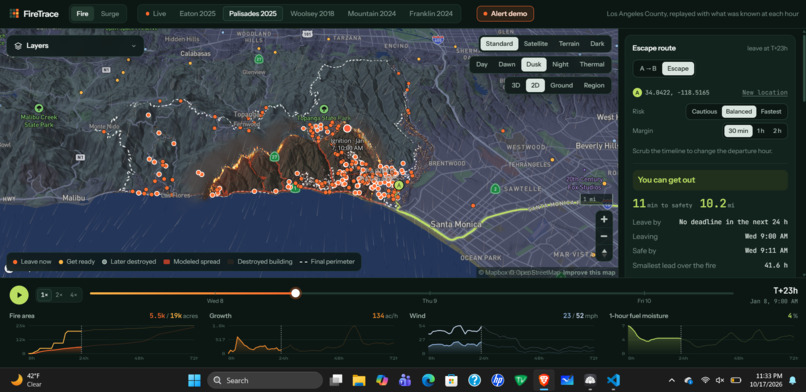Viewport: 806px width, 392px height.
Task: Click Improve this map link
Action: coord(589,273)
